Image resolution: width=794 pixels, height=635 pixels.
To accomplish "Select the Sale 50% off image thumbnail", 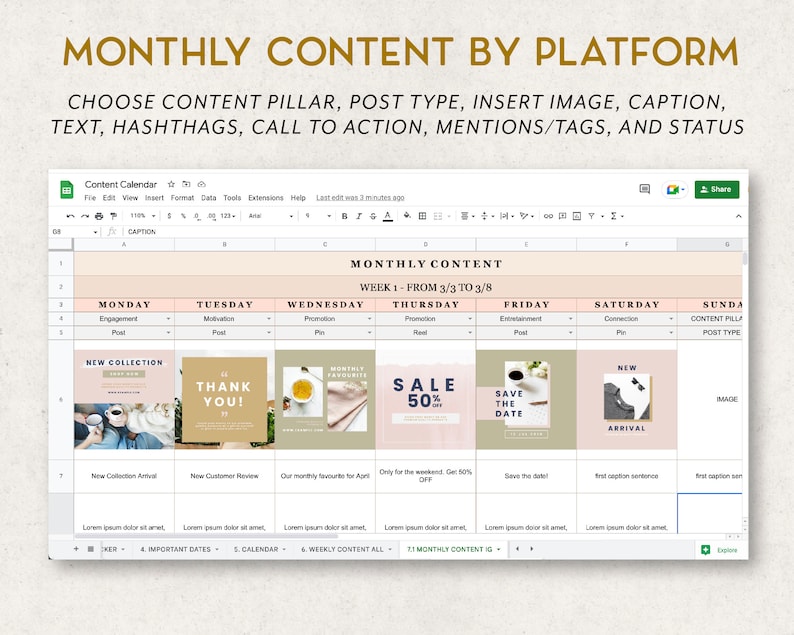I will pos(425,400).
